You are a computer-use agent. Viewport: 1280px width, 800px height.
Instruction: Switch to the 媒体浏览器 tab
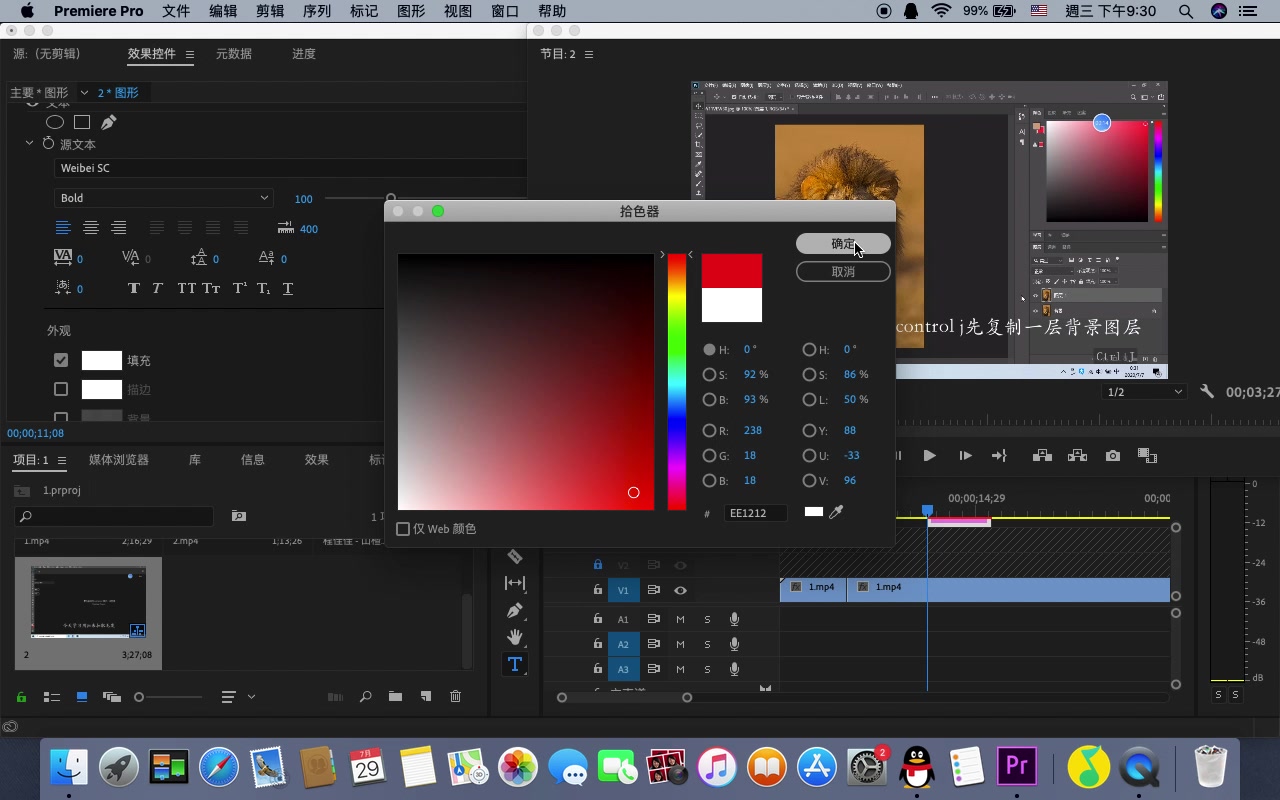point(119,460)
